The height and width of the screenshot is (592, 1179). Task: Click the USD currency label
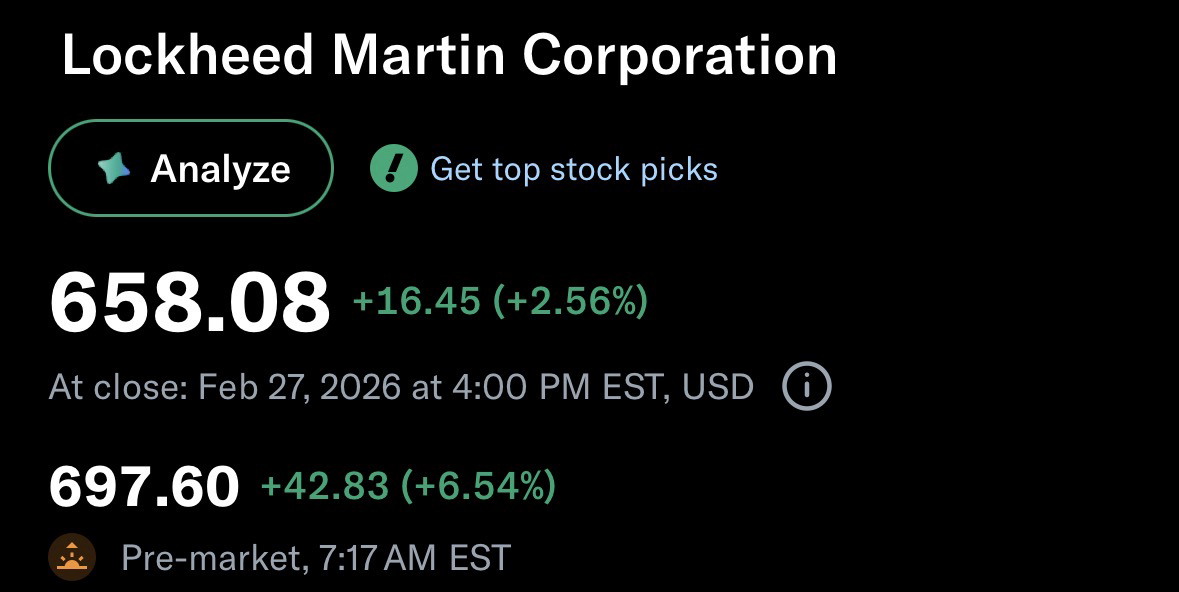coord(717,387)
